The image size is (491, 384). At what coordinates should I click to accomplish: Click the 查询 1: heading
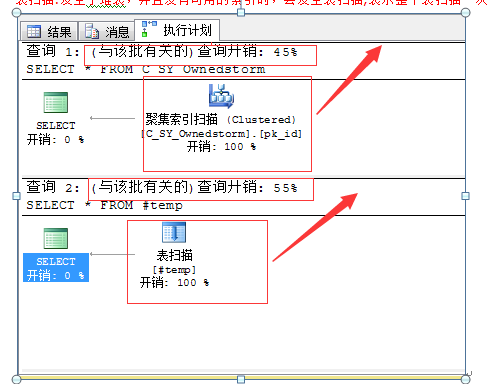tap(53, 52)
